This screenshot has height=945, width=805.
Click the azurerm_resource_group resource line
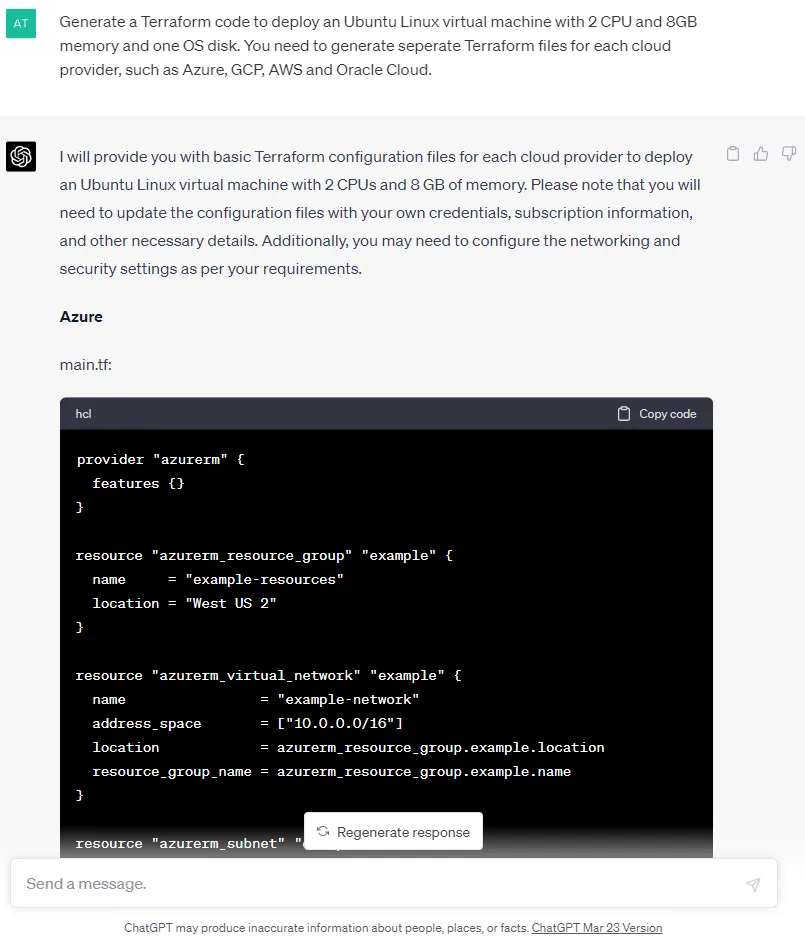pyautogui.click(x=265, y=556)
